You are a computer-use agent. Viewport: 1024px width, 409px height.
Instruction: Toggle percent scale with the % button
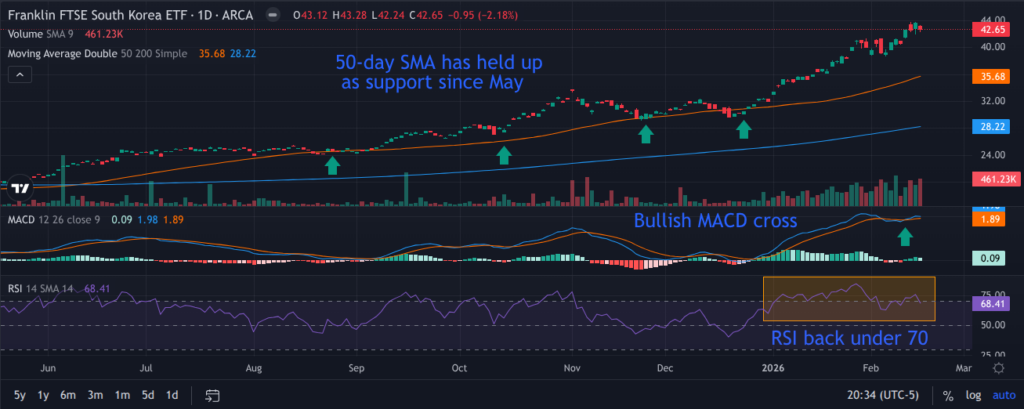pyautogui.click(x=949, y=394)
